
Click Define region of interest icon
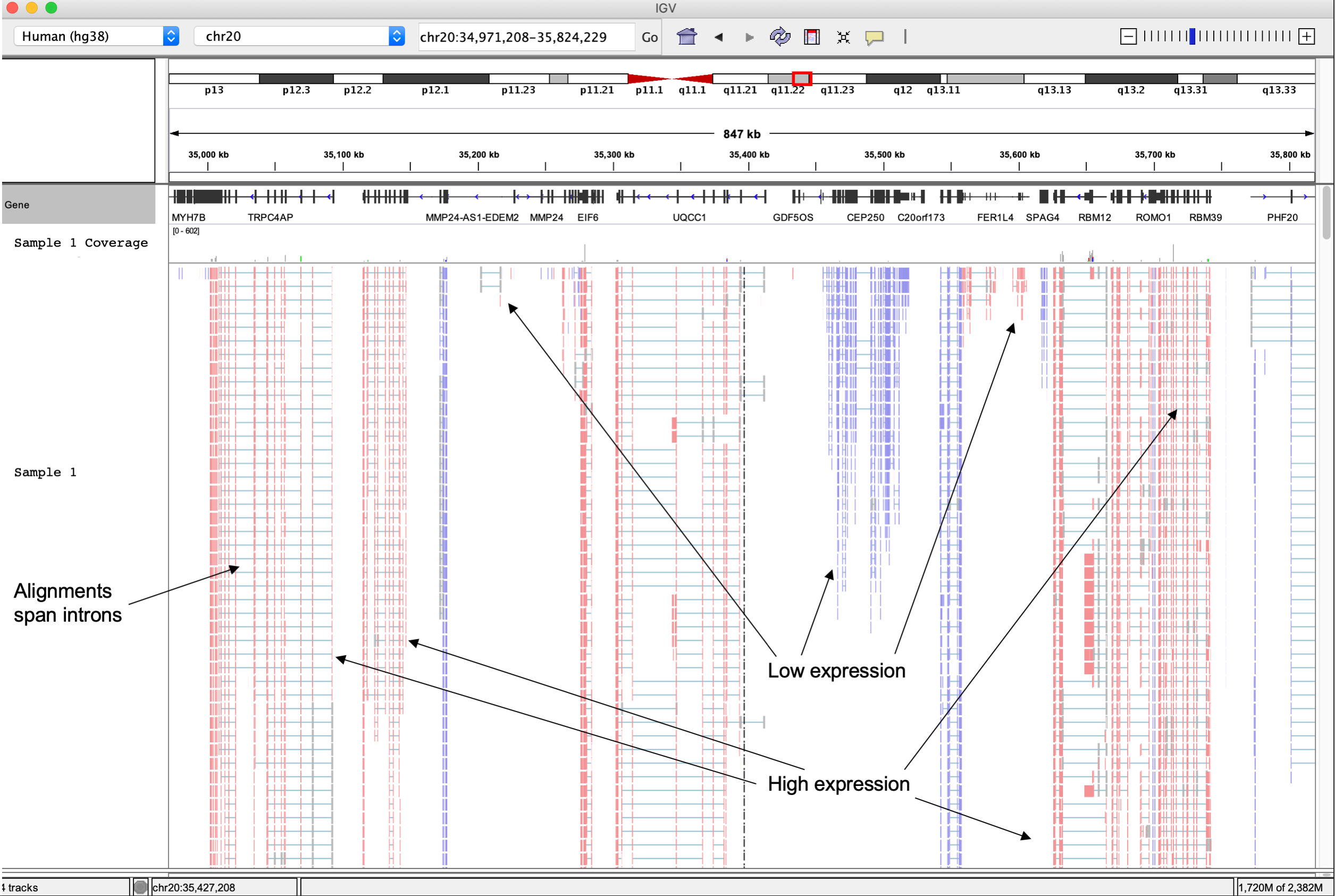coord(811,37)
